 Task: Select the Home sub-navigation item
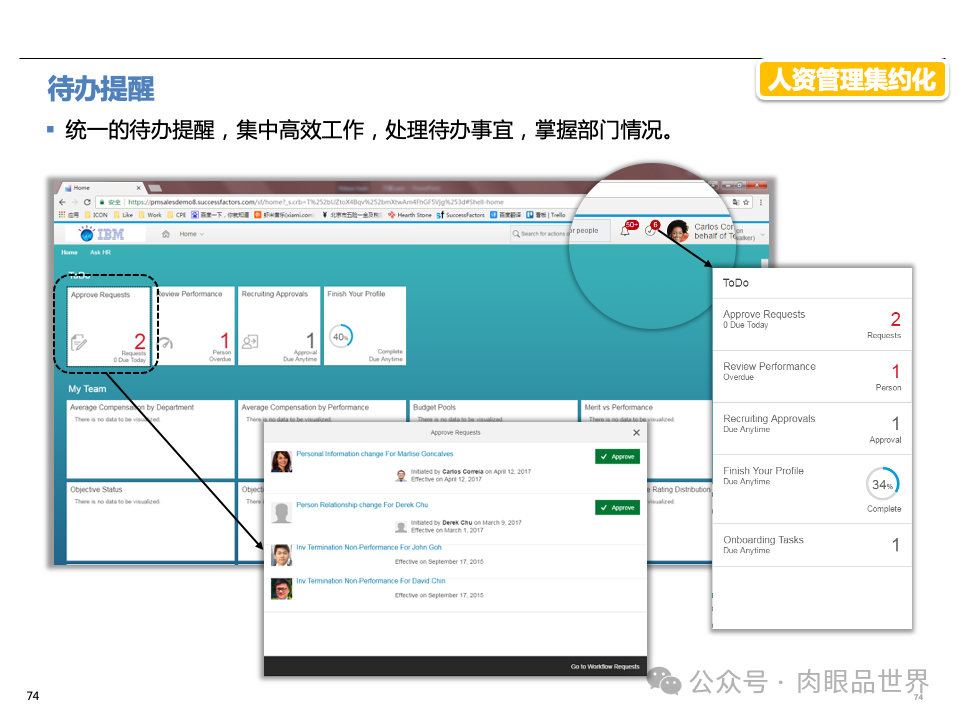(x=69, y=252)
